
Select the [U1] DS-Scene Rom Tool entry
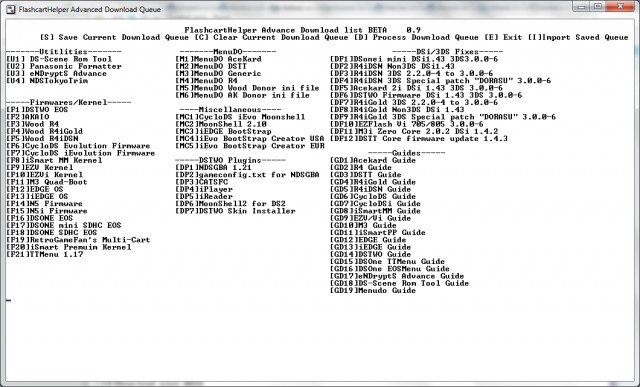pyautogui.click(x=59, y=59)
